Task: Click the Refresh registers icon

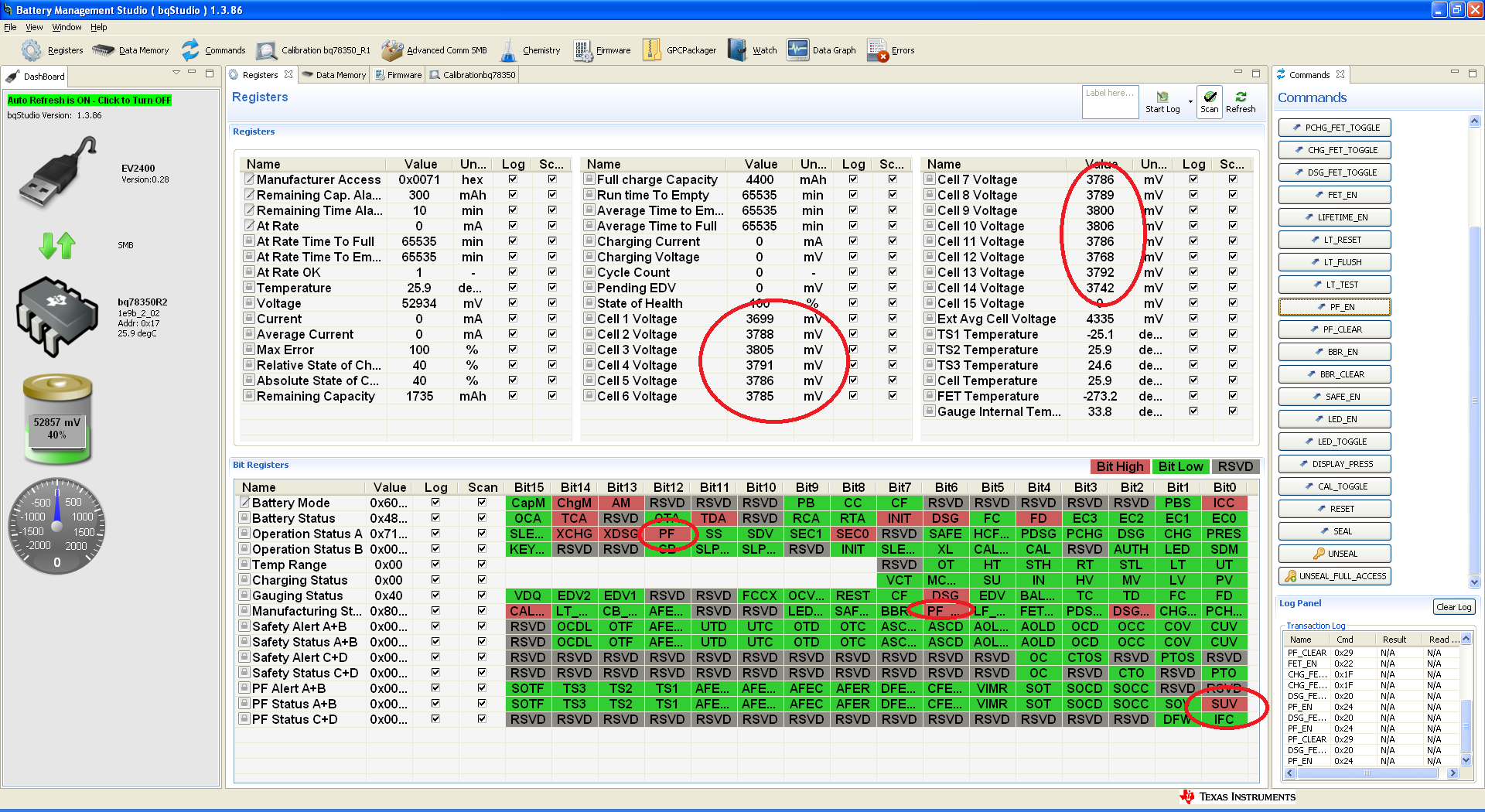Action: (x=1241, y=101)
